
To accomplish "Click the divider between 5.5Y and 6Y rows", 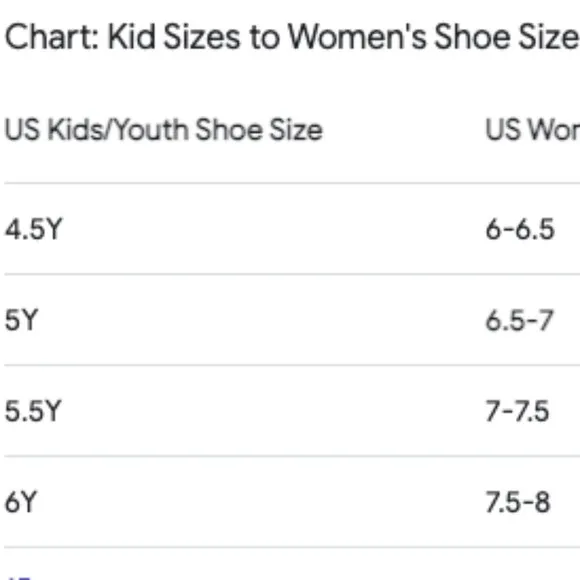I will point(292,456).
